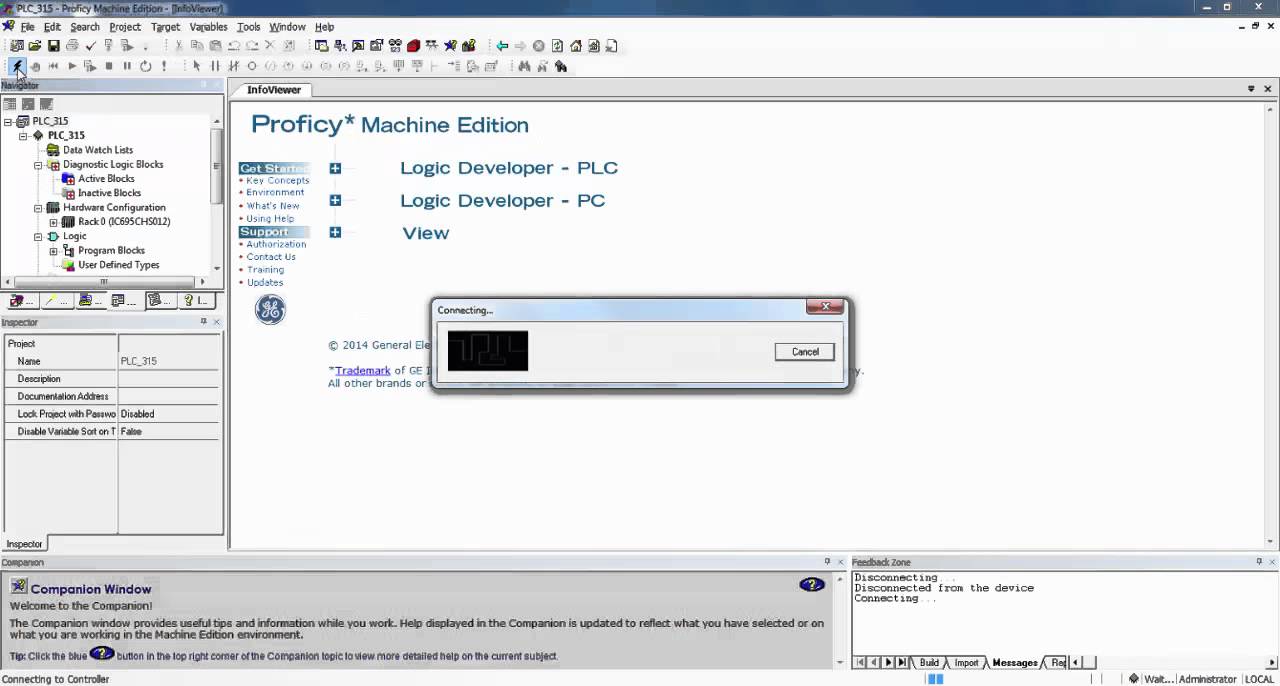Click the Print toolbar icon
Screen dimensions: 1280x686
point(72,45)
